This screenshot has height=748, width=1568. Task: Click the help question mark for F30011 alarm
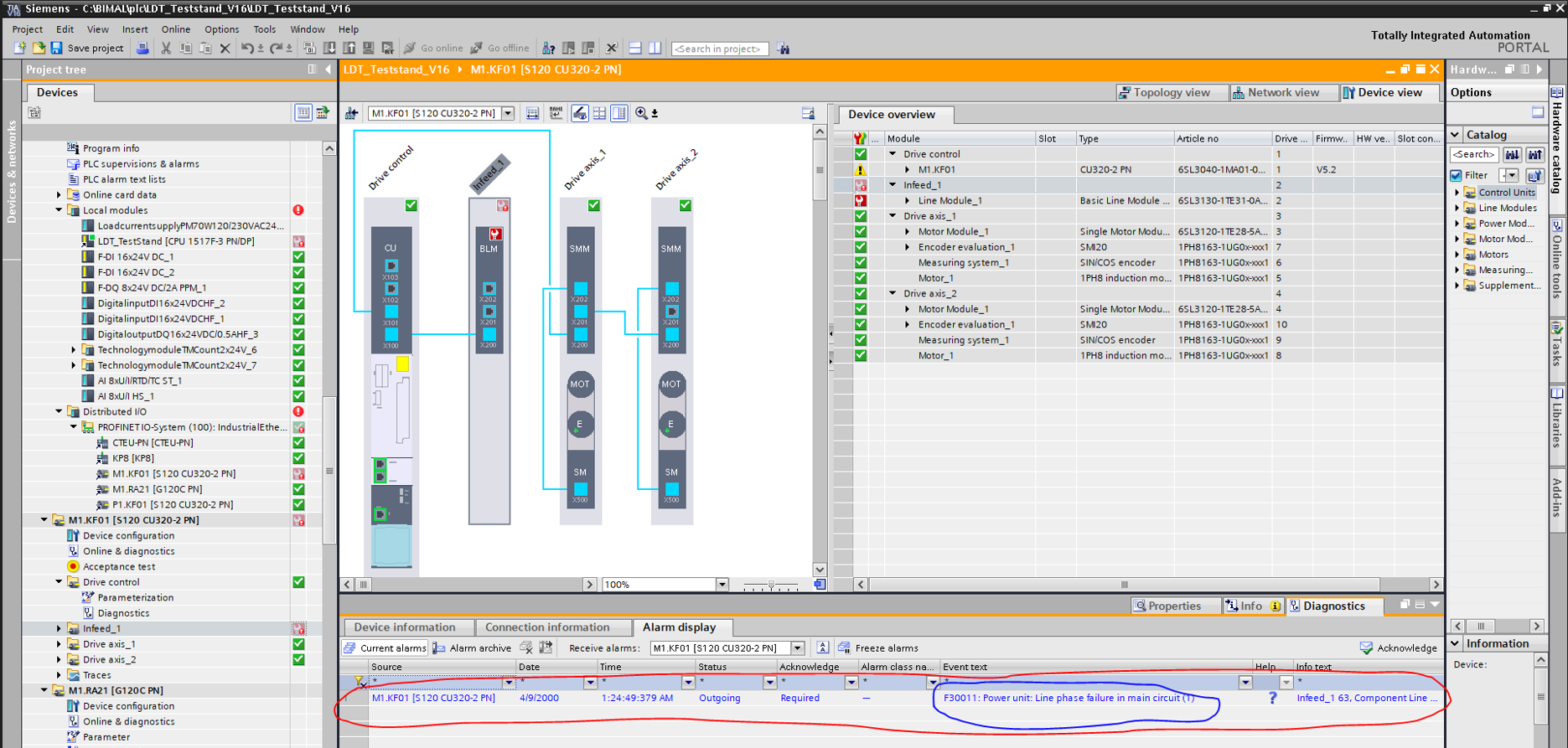click(x=1272, y=698)
